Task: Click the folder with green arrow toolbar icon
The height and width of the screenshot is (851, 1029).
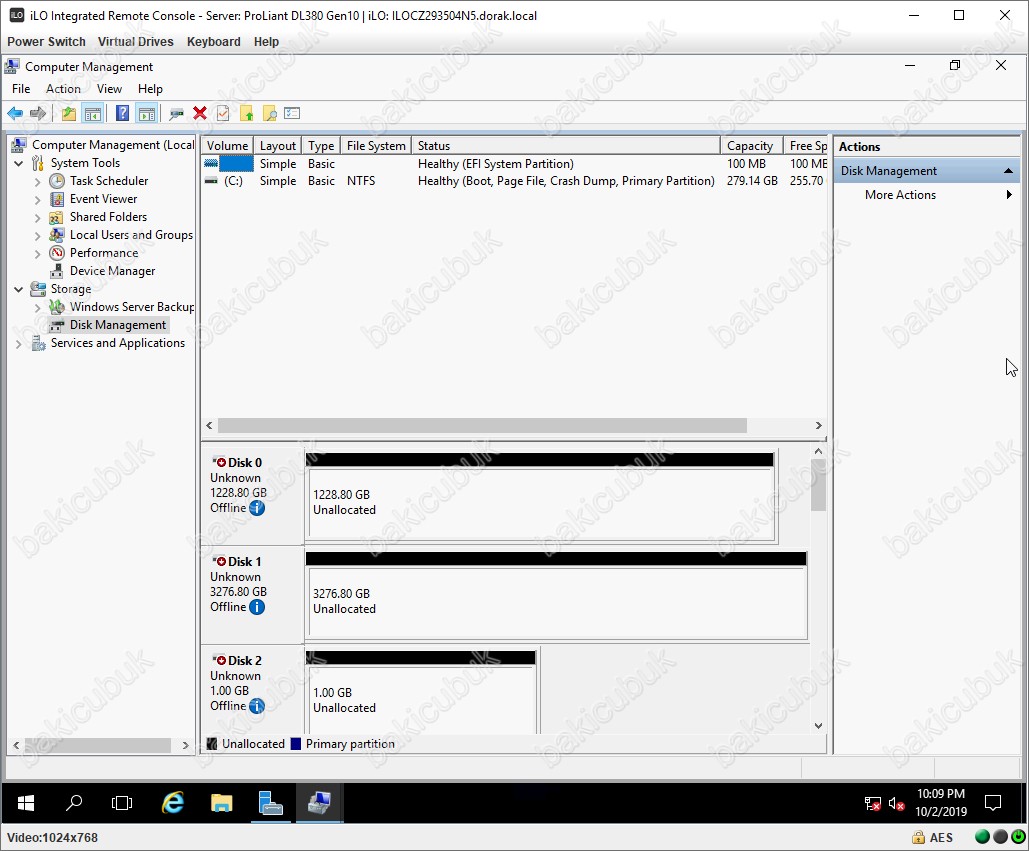Action: [x=247, y=114]
